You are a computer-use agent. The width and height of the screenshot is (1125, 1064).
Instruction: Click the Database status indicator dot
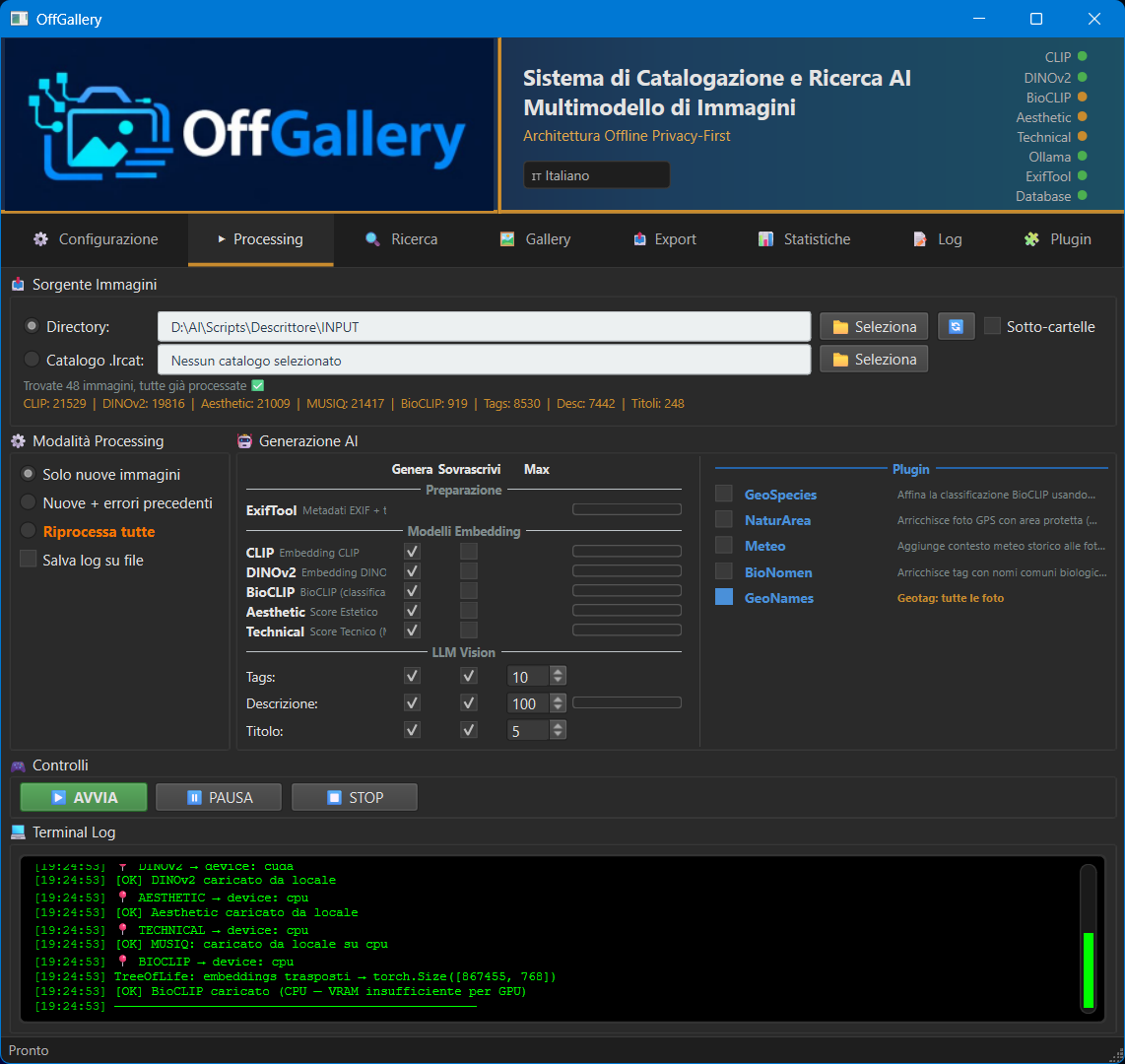(x=1082, y=195)
